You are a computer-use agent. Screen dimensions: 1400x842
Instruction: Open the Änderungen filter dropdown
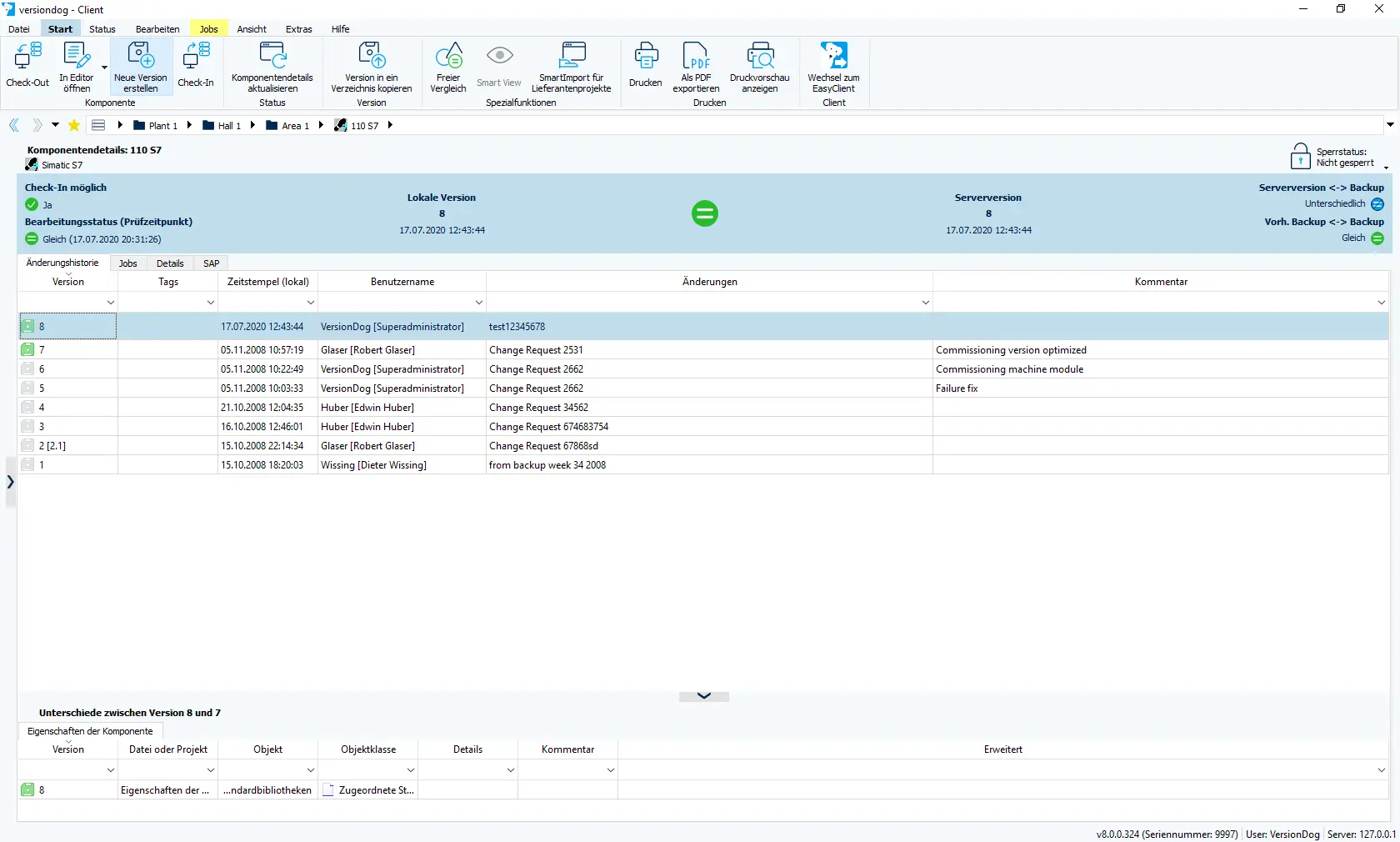[925, 303]
